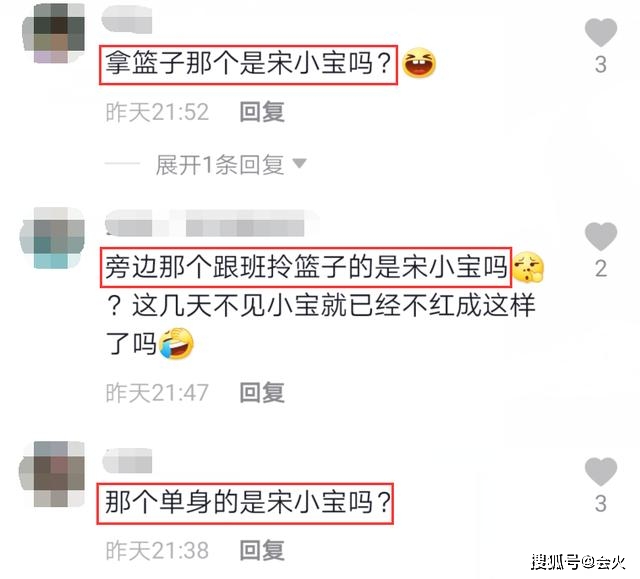Reply to the 那个单身的是宋小宝吗 comment
Image resolution: width=640 pixels, height=579 pixels.
tap(262, 550)
